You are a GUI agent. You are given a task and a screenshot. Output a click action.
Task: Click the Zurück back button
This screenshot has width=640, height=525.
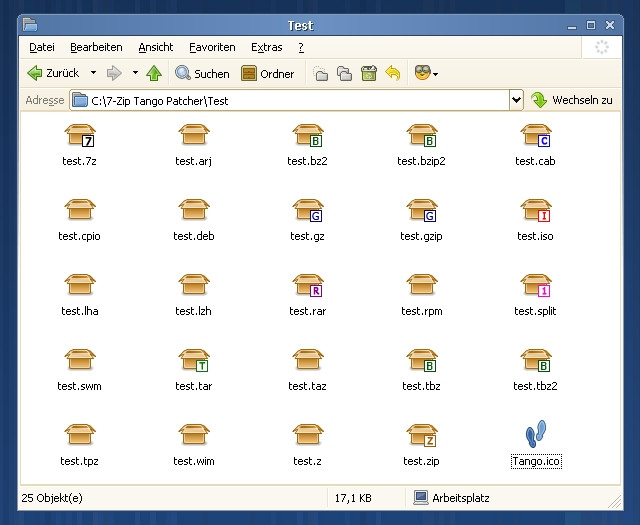[53, 73]
